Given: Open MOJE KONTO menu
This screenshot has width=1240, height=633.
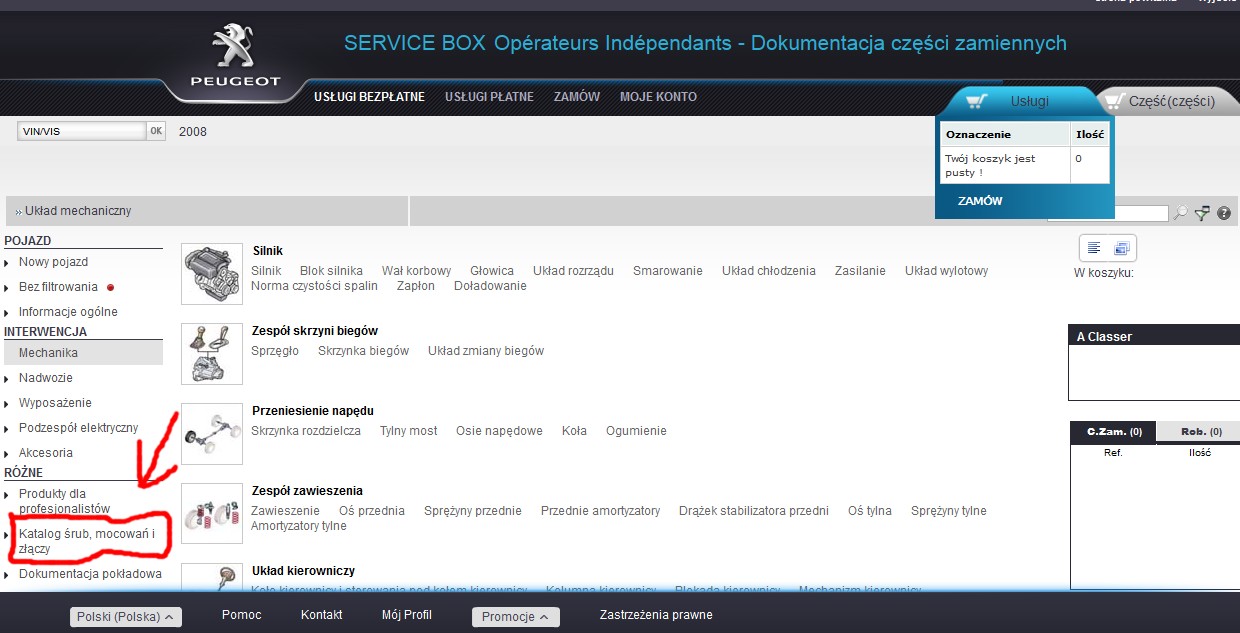Looking at the screenshot, I should tap(658, 97).
